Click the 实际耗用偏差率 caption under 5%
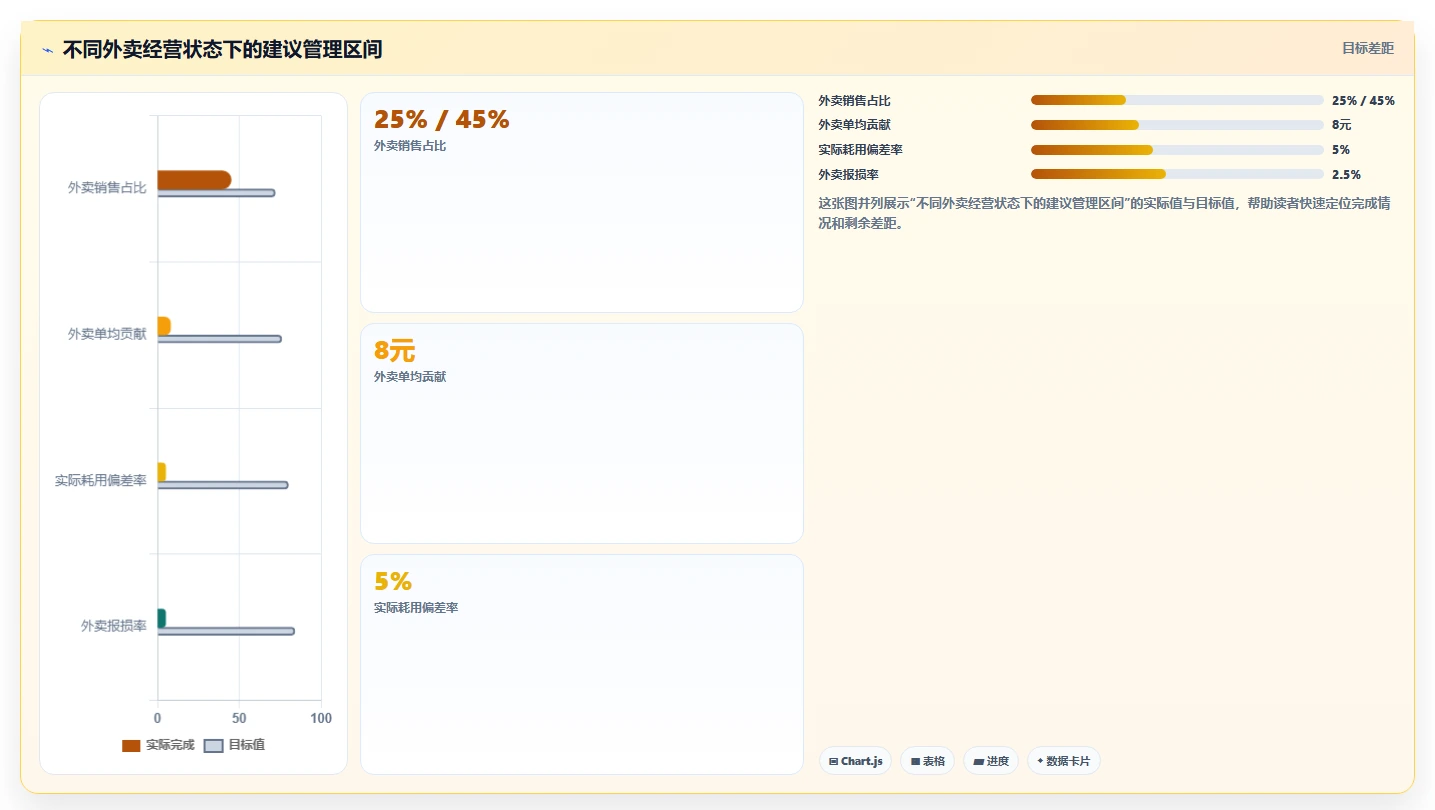 point(416,608)
